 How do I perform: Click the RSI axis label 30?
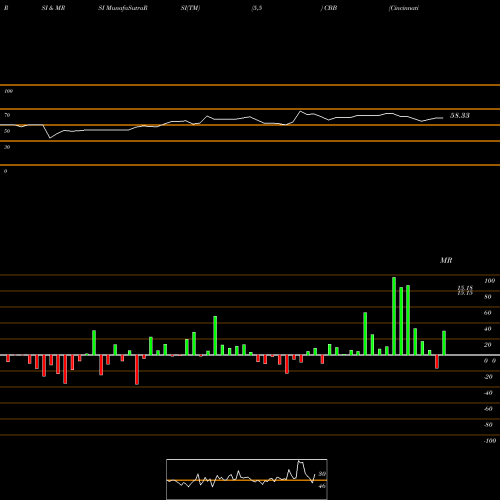pos(7,147)
